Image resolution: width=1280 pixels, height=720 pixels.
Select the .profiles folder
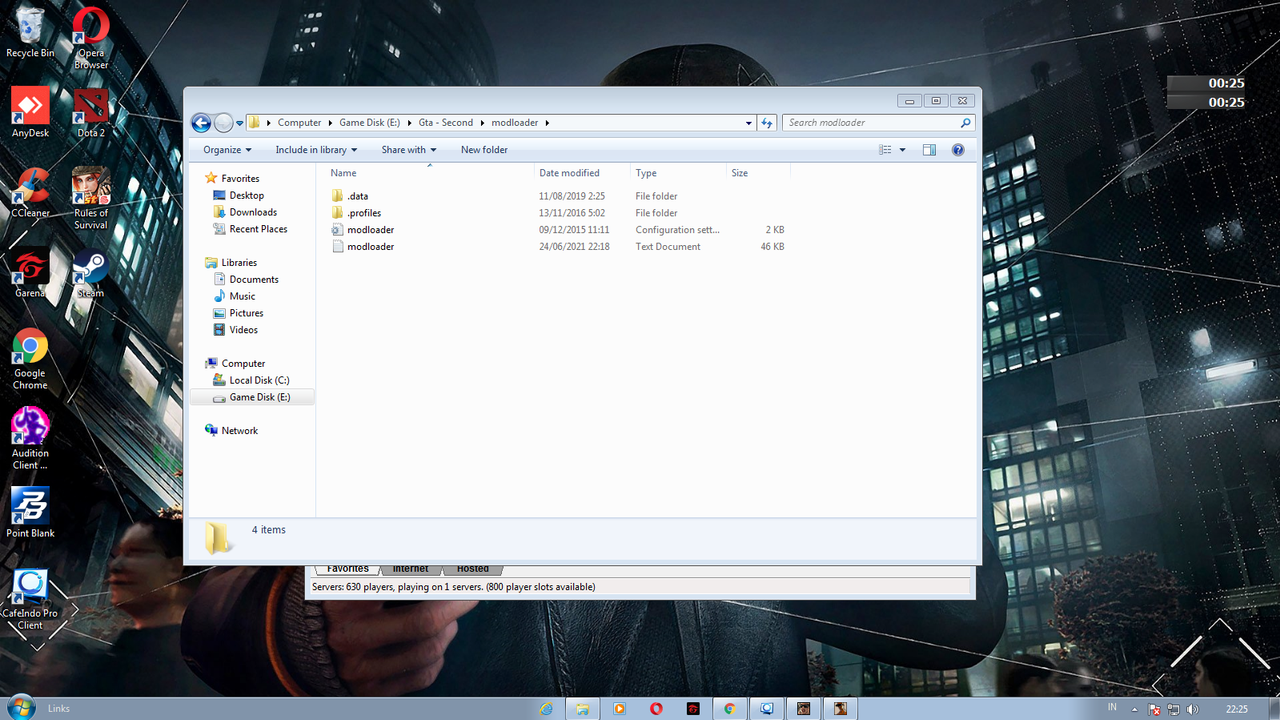(x=364, y=213)
